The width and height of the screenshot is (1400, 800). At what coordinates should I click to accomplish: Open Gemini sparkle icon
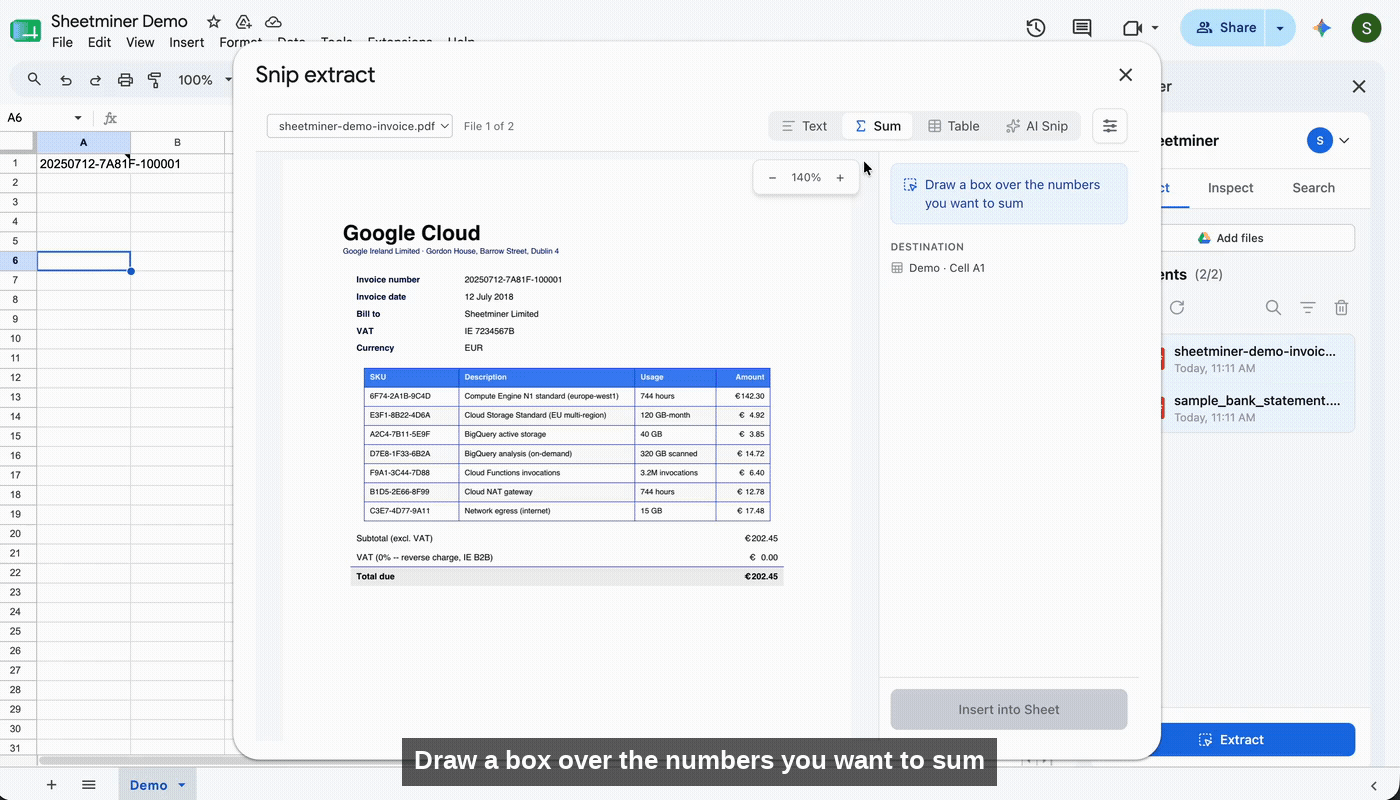pyautogui.click(x=1322, y=28)
